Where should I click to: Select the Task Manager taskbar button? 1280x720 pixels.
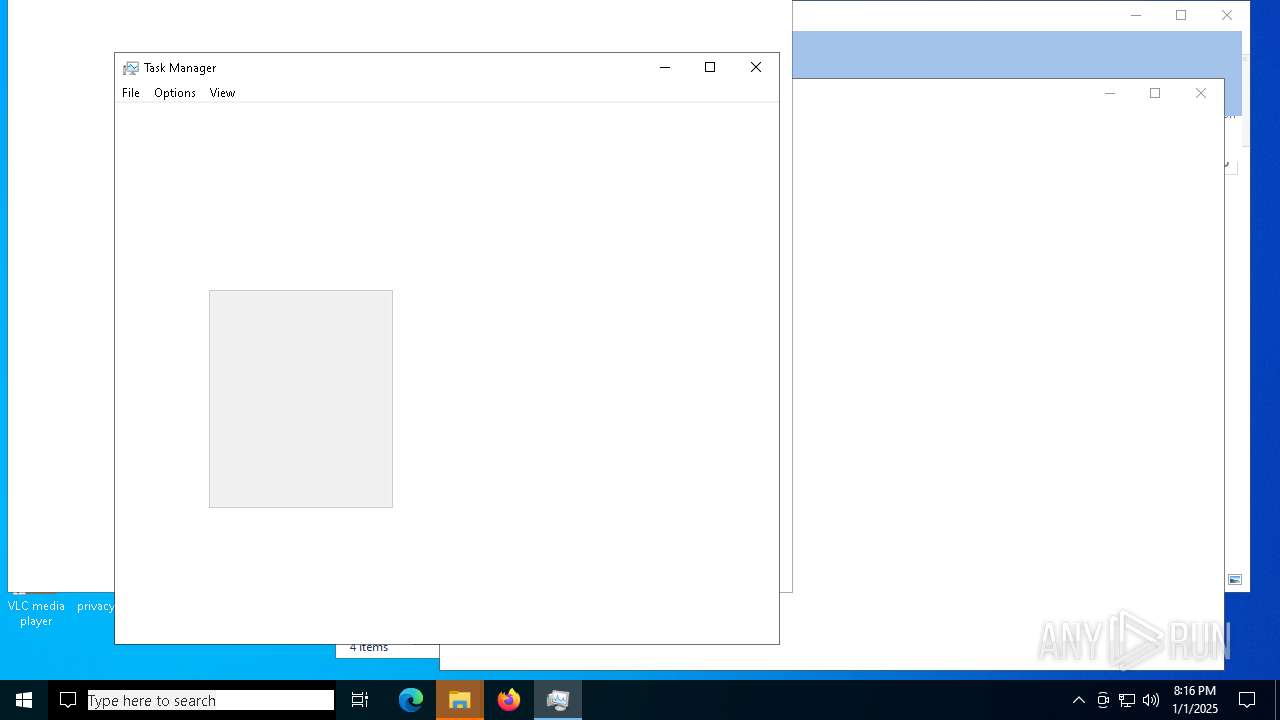pos(558,700)
